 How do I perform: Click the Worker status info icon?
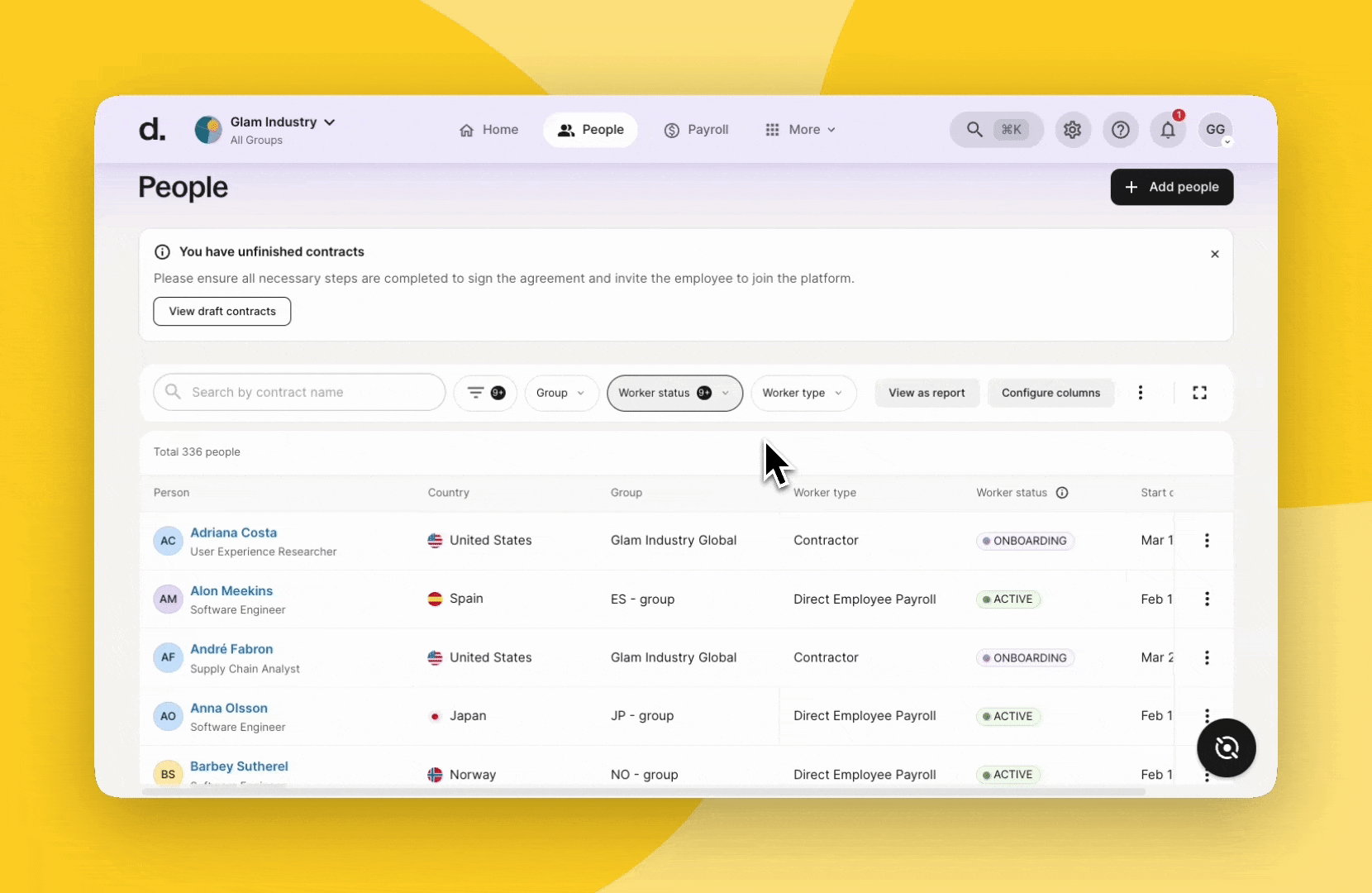coord(1062,493)
